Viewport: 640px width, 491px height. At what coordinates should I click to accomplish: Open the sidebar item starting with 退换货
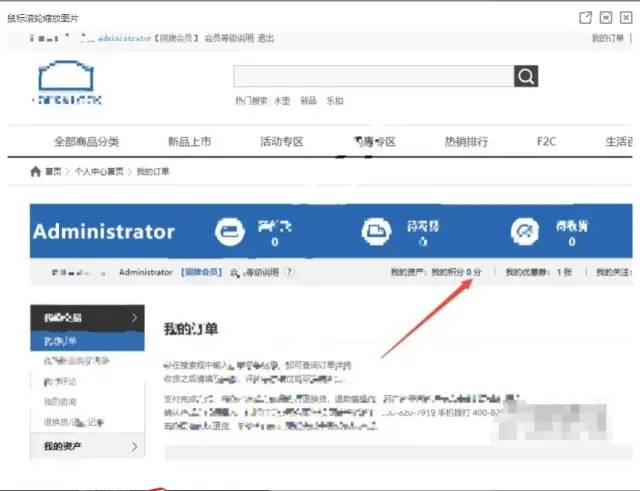74,422
